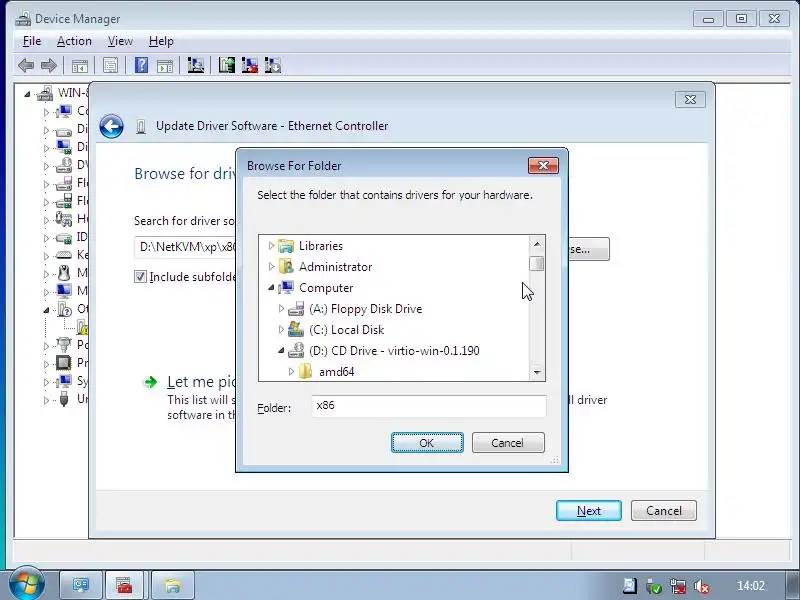Select the USB controllers icon in Device Manager tree
Viewport: 800px width, 600px height.
tap(64, 398)
